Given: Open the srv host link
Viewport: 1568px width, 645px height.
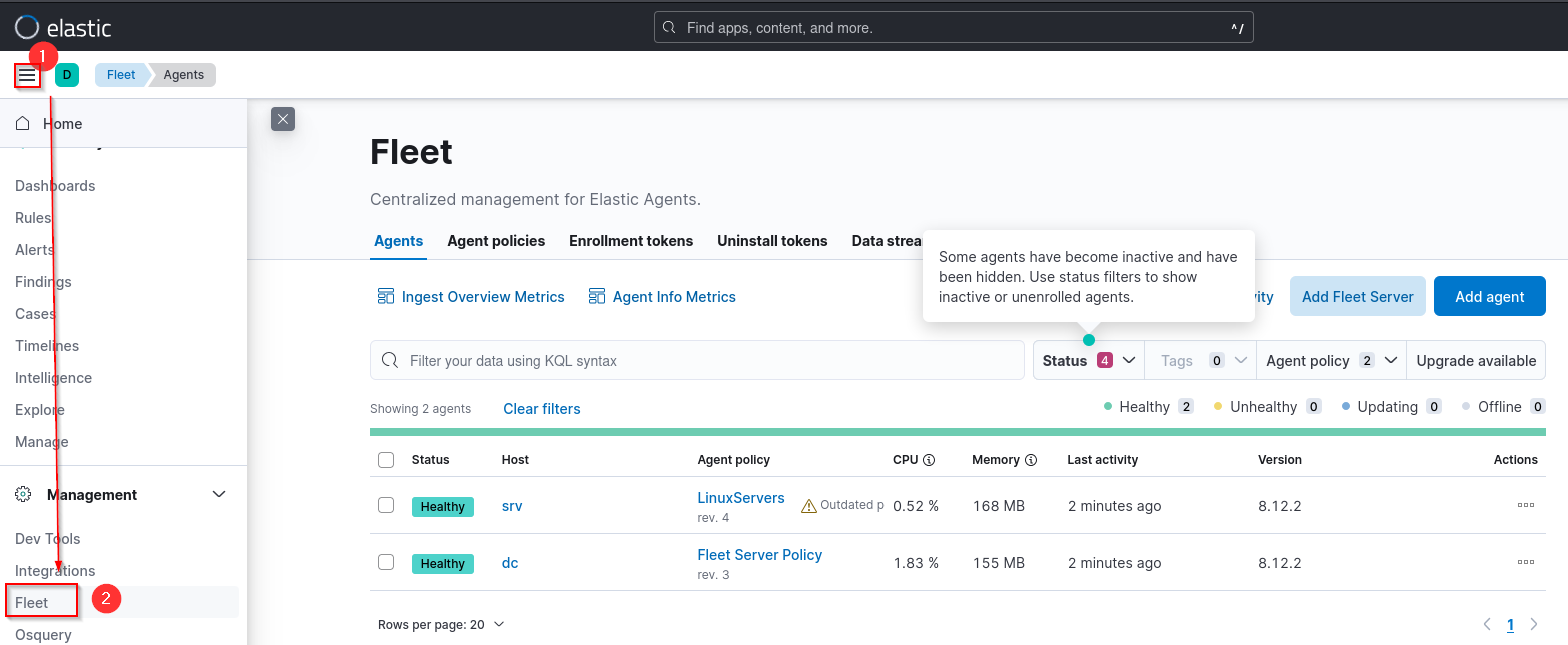Looking at the screenshot, I should 512,506.
